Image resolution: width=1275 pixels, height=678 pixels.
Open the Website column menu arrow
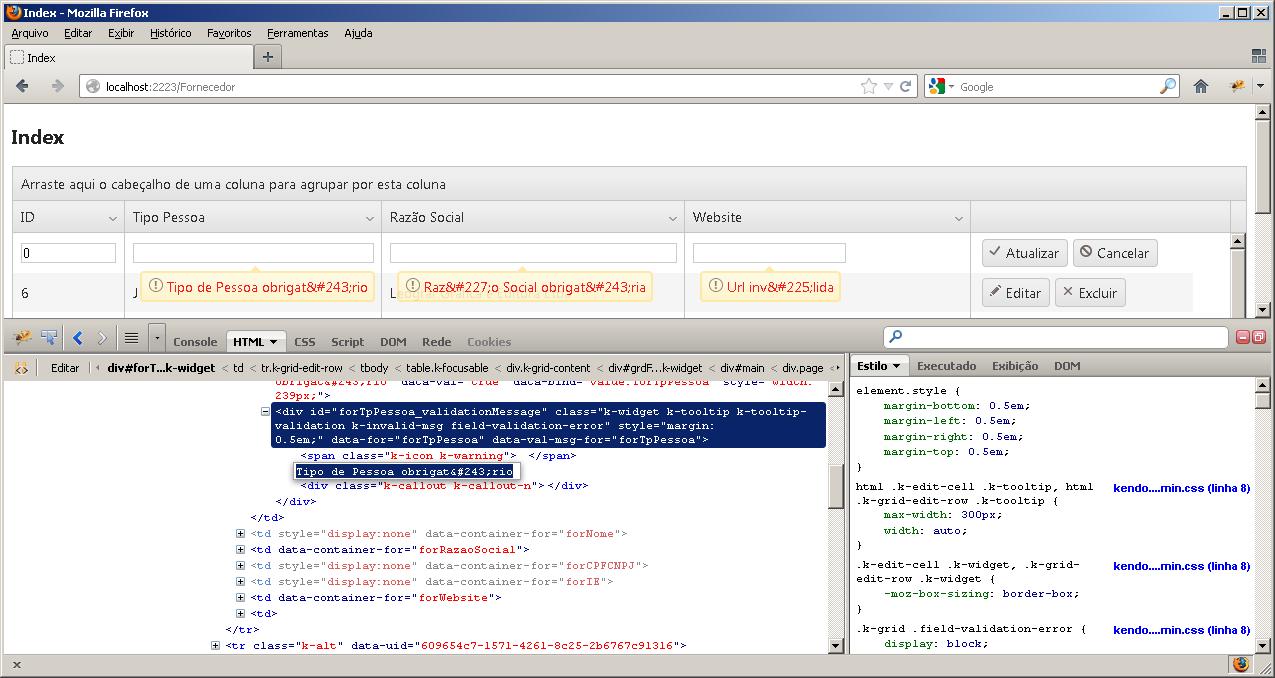tap(959, 218)
